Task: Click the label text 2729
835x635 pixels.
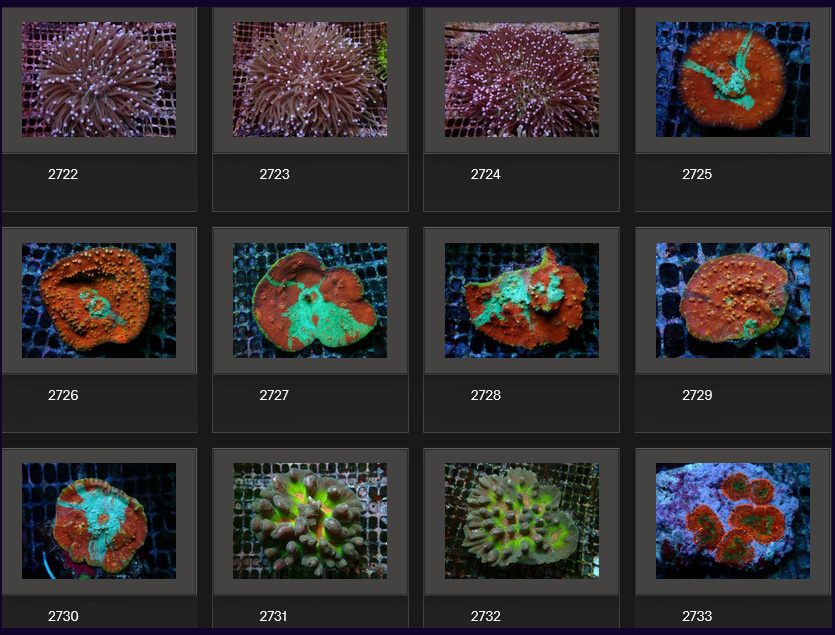Action: point(697,395)
